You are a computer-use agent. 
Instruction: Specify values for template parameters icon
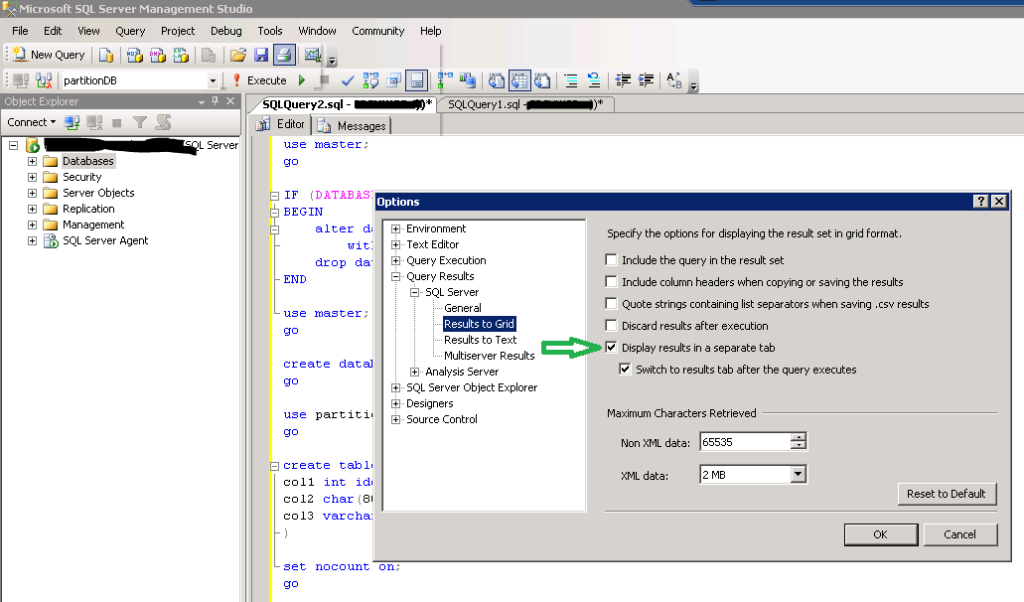click(x=674, y=80)
